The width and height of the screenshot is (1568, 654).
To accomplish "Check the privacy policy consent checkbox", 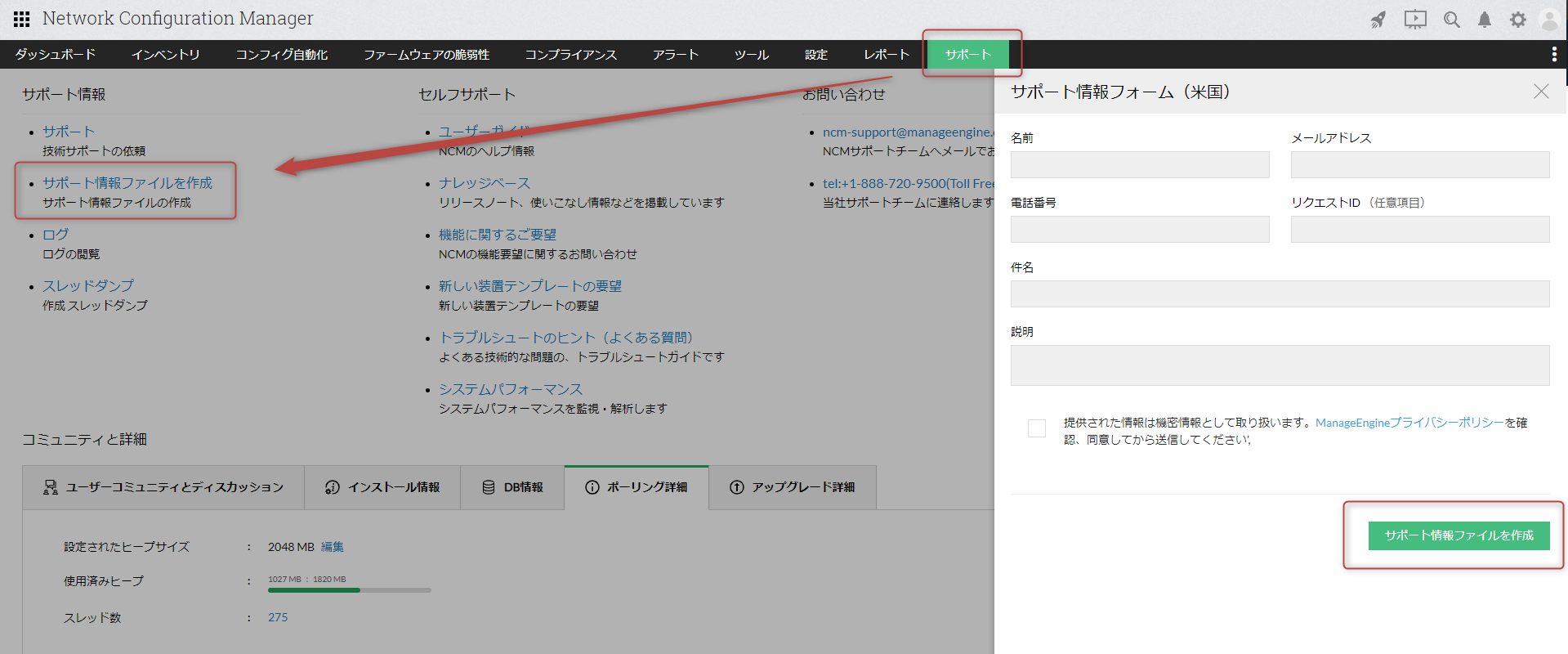I will click(x=1037, y=428).
